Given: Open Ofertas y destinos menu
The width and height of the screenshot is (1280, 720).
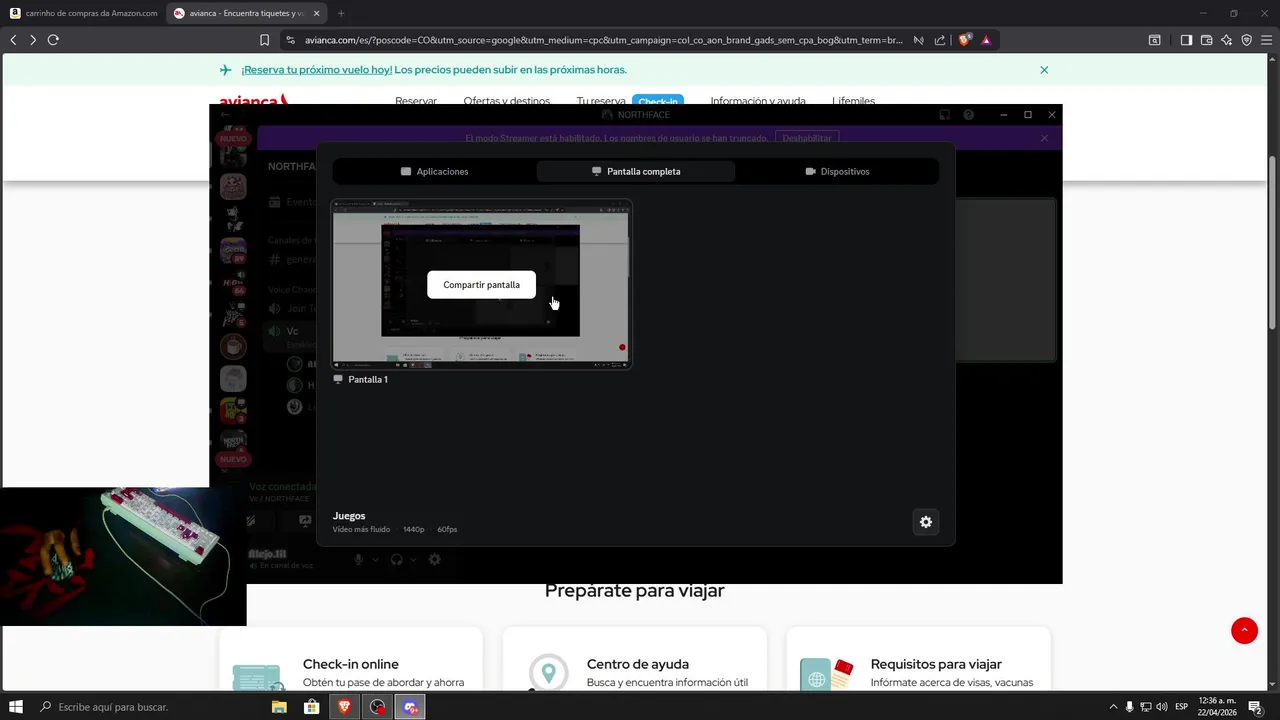Looking at the screenshot, I should (x=507, y=101).
